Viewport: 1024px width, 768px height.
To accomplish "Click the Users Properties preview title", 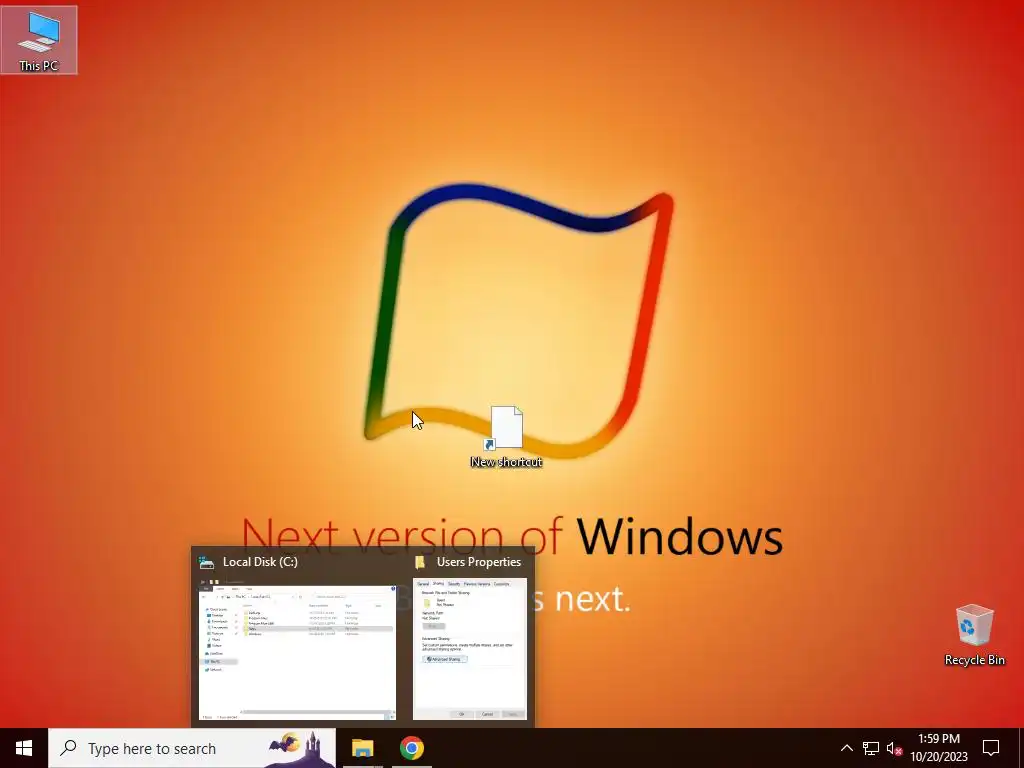I will coord(479,562).
